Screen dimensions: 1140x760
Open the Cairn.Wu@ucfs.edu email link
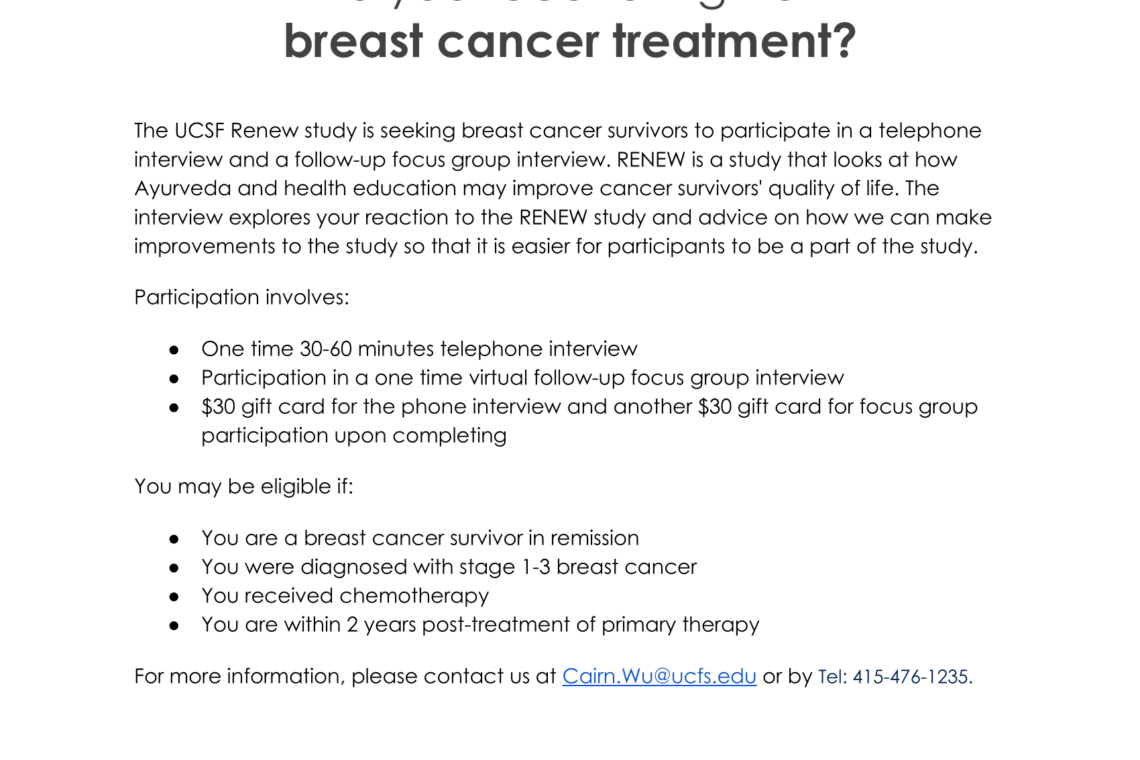(659, 676)
